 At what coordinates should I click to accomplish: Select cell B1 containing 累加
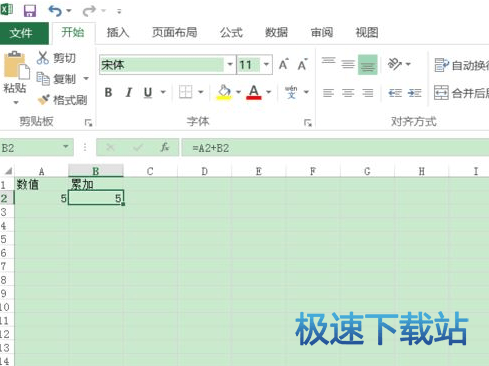[x=96, y=184]
